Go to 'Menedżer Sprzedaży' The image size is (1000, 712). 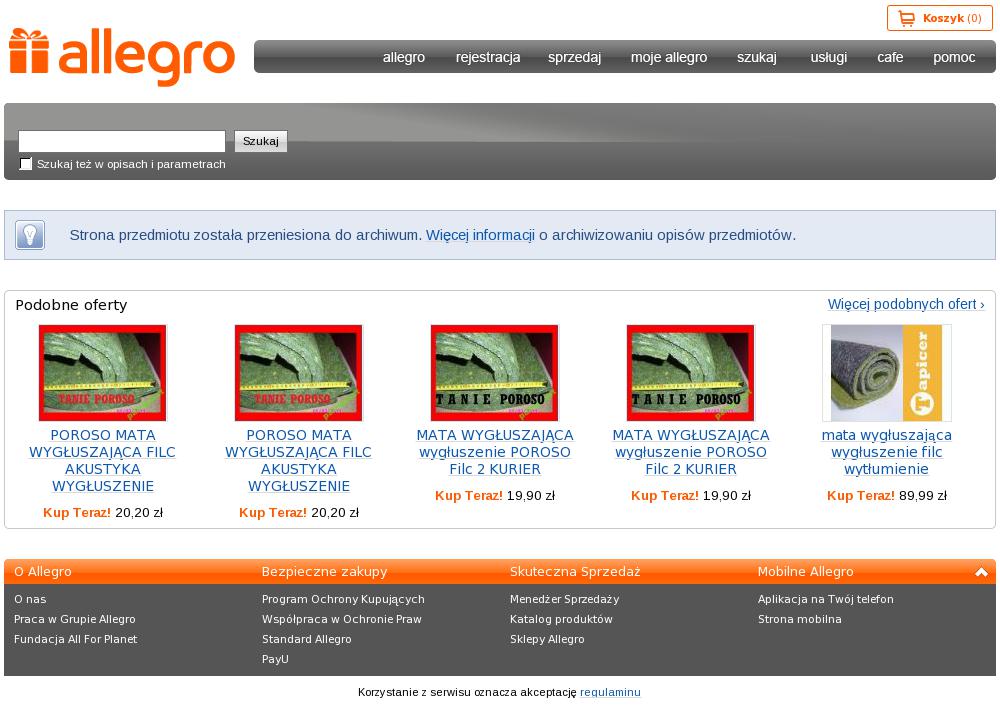[x=564, y=600]
